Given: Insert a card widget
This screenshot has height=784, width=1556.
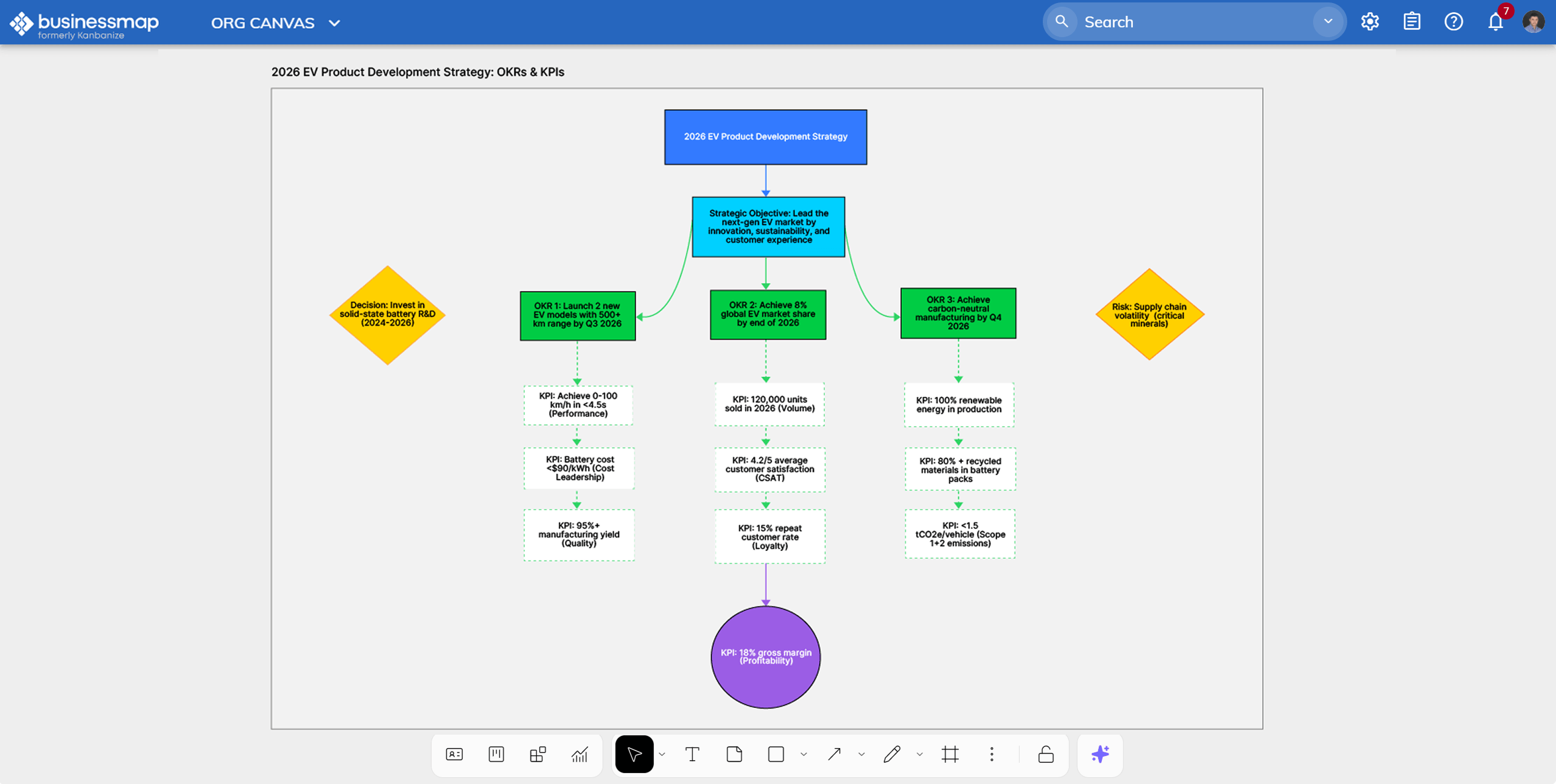Looking at the screenshot, I should pyautogui.click(x=454, y=754).
